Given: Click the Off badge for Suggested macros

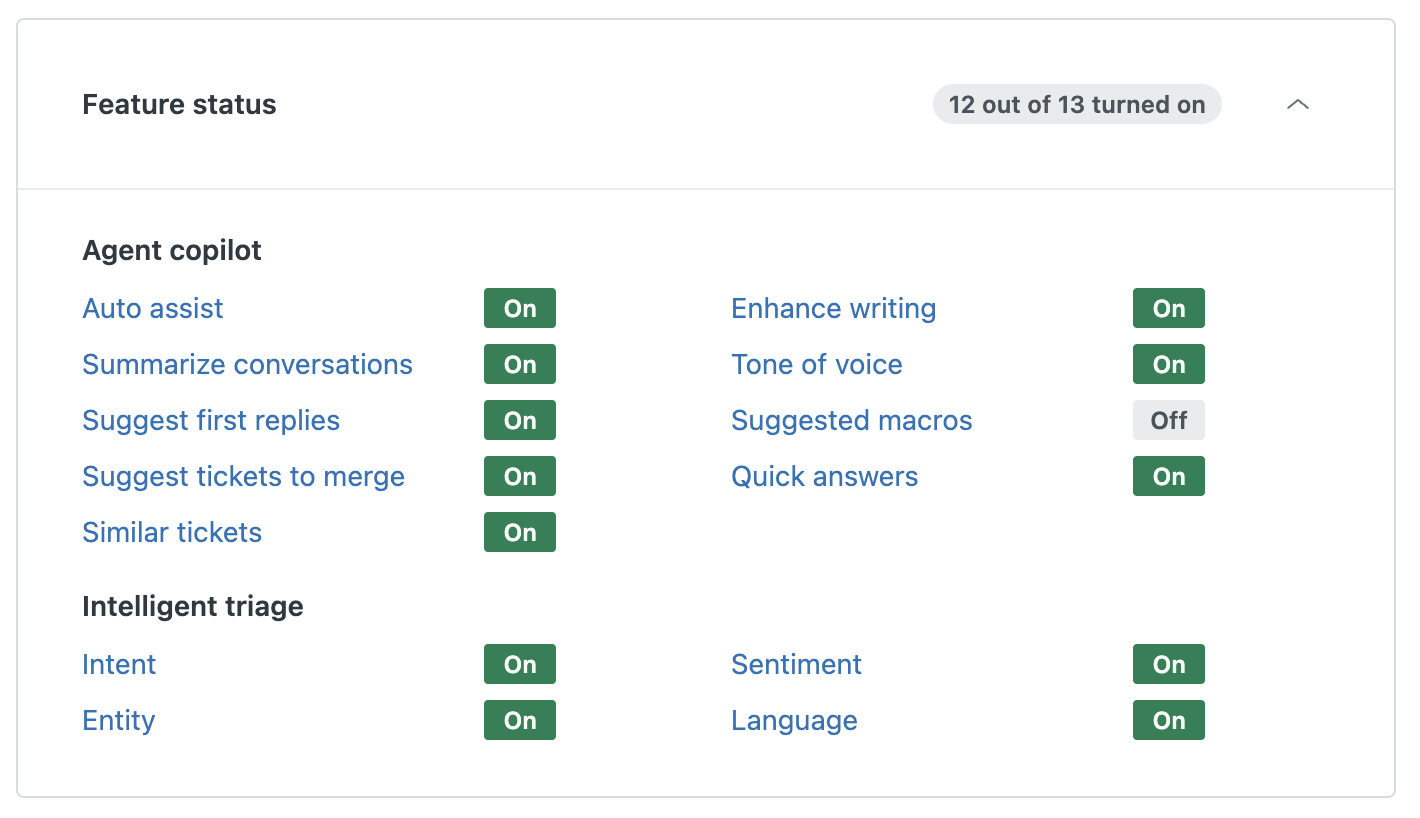Looking at the screenshot, I should click(x=1168, y=421).
